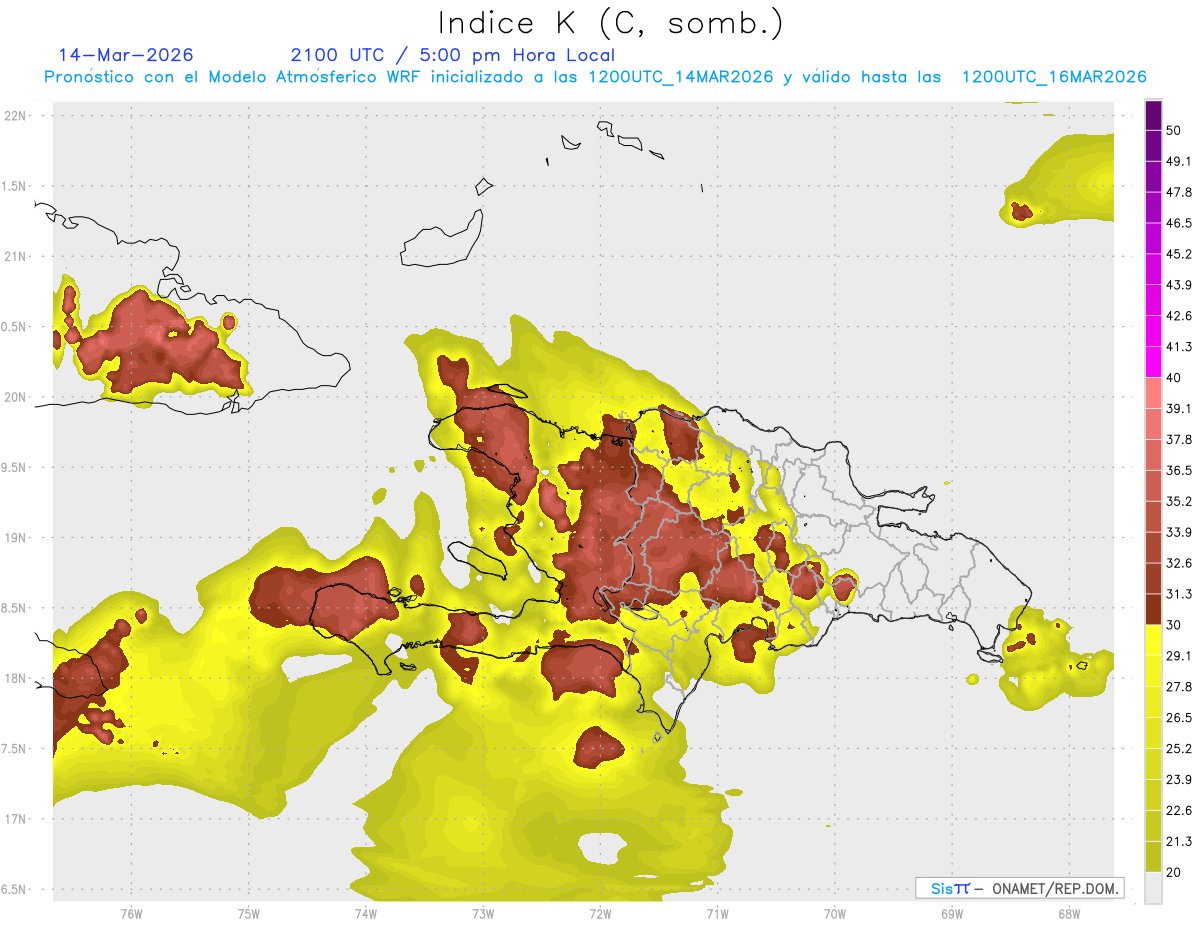Click the colorbar value "47.8"
1200x927 pixels.
pyautogui.click(x=1179, y=192)
